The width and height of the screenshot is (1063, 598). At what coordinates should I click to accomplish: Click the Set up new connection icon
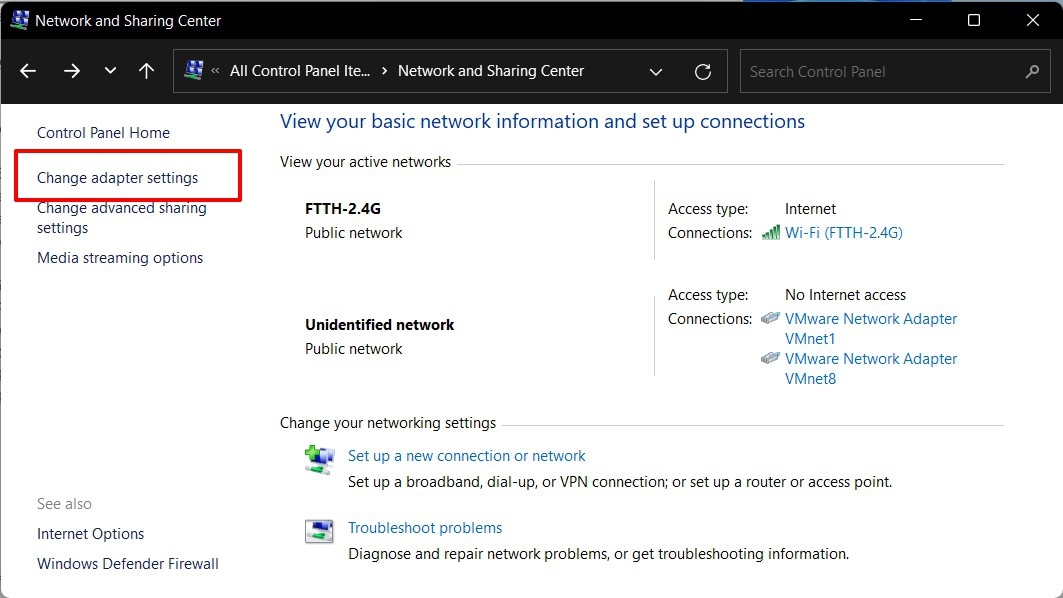click(x=319, y=459)
